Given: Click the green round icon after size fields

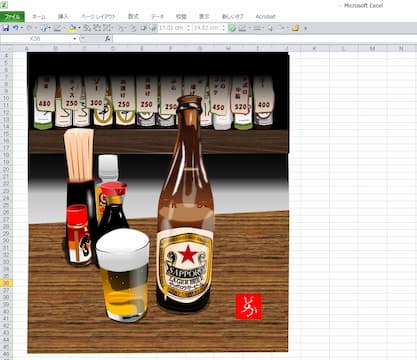Looking at the screenshot, I should (232, 28).
